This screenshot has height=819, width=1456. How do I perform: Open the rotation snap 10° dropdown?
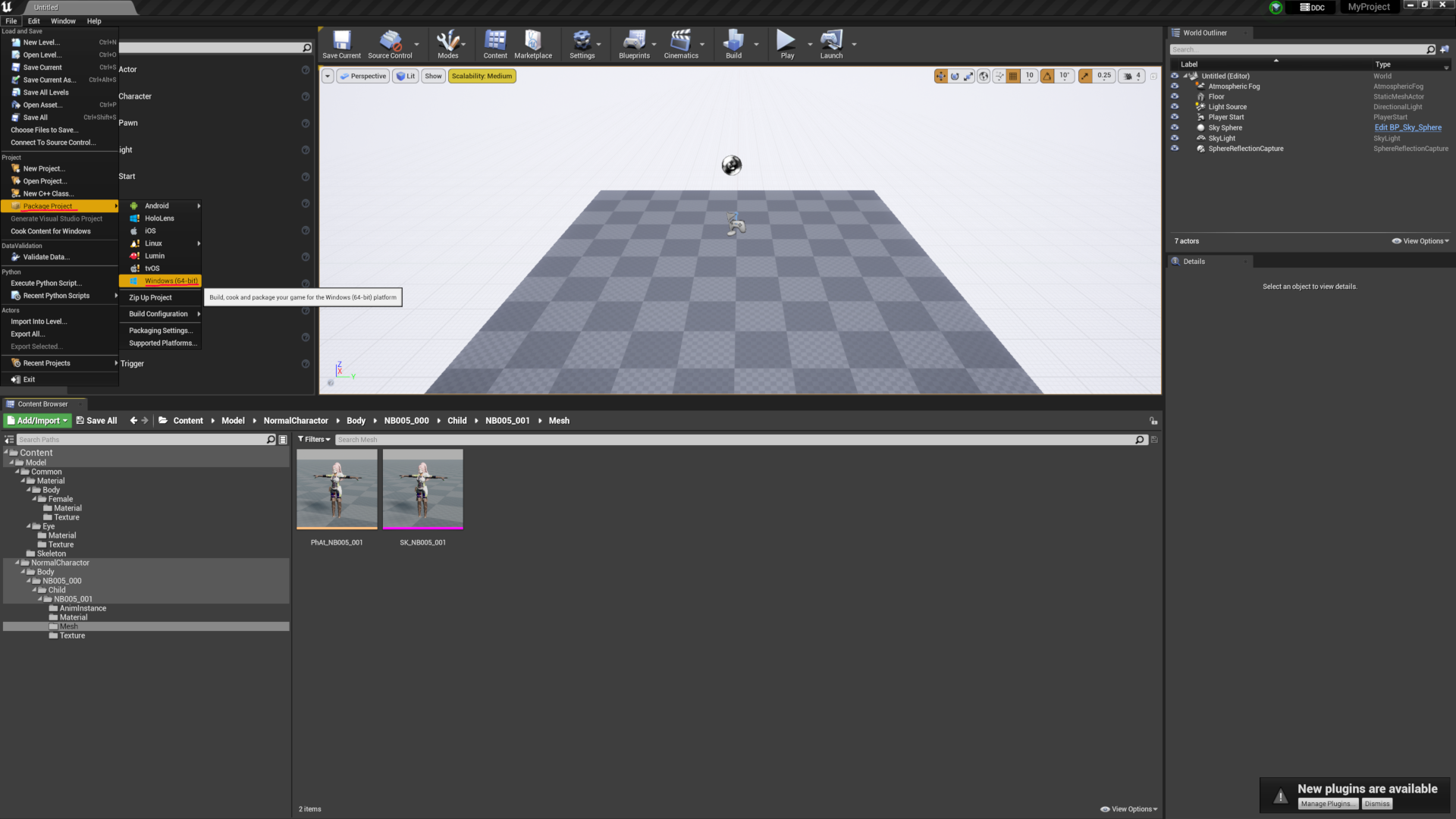pyautogui.click(x=1064, y=76)
